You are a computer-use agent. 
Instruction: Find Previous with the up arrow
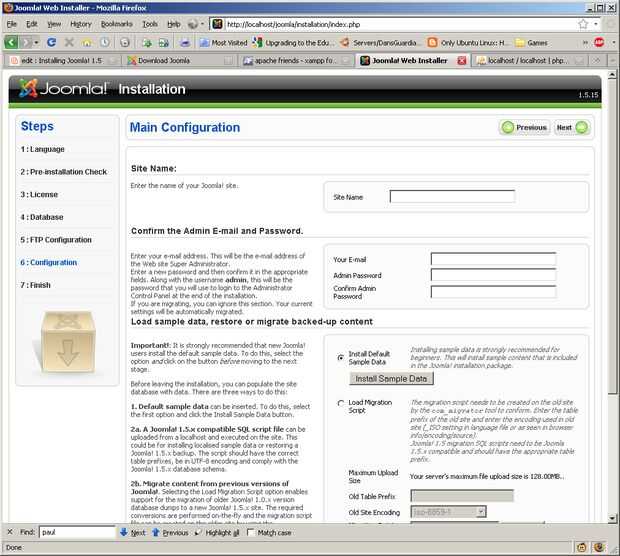[x=170, y=532]
